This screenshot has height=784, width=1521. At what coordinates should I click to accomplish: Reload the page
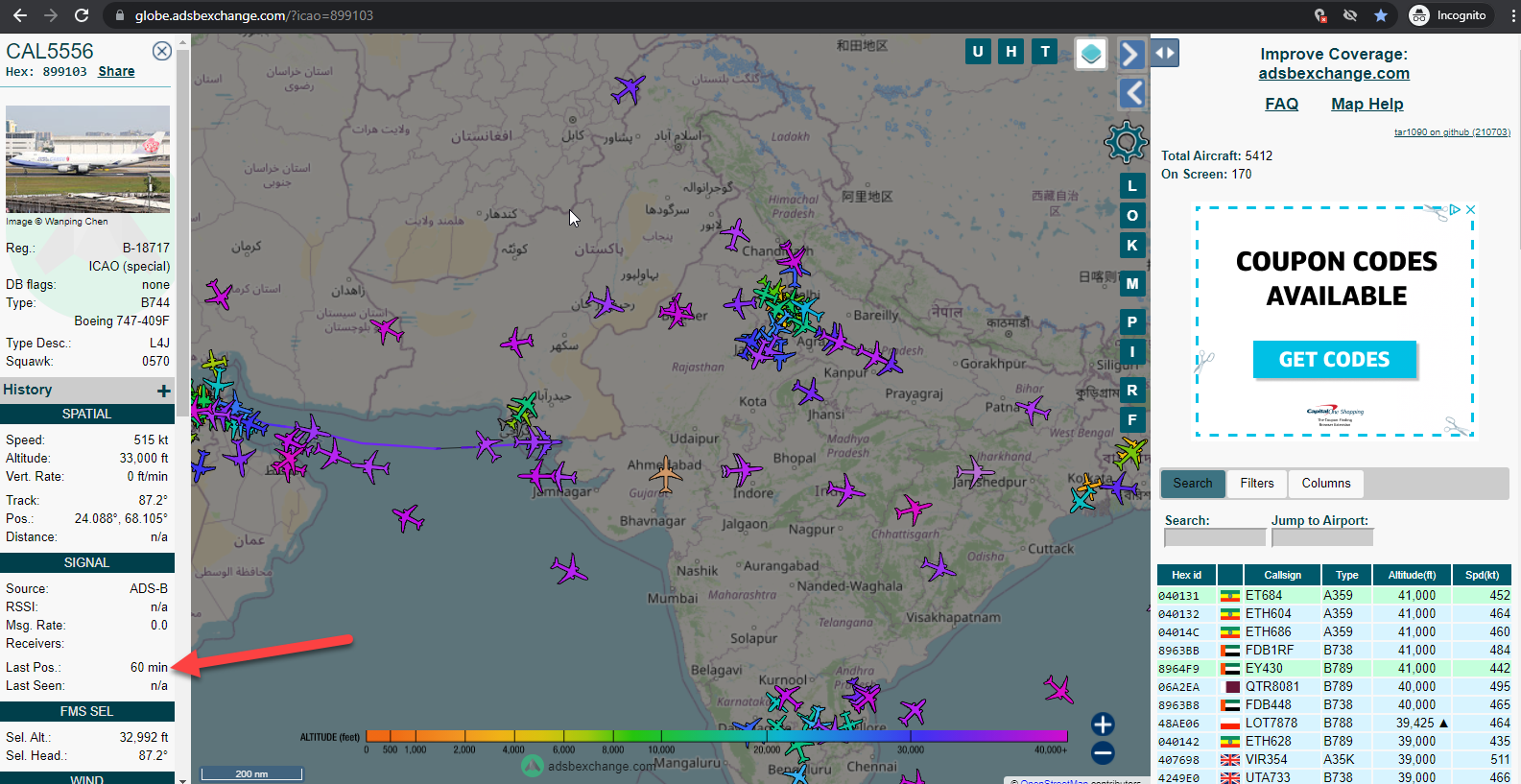(82, 15)
